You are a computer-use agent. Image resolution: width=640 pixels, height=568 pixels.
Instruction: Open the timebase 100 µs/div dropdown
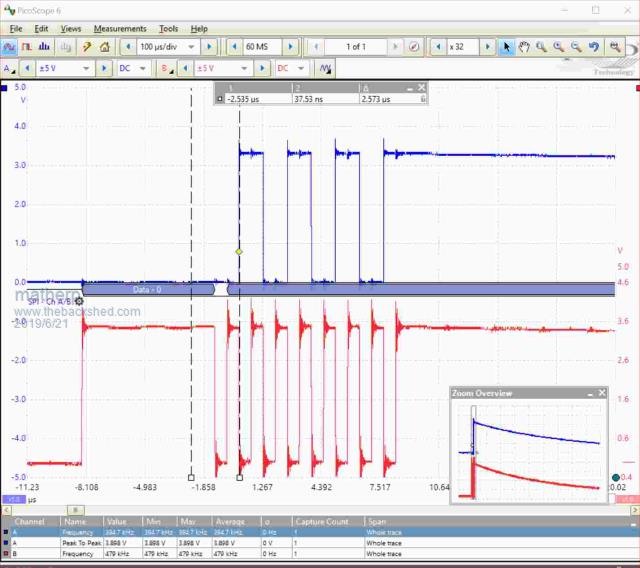pyautogui.click(x=193, y=47)
